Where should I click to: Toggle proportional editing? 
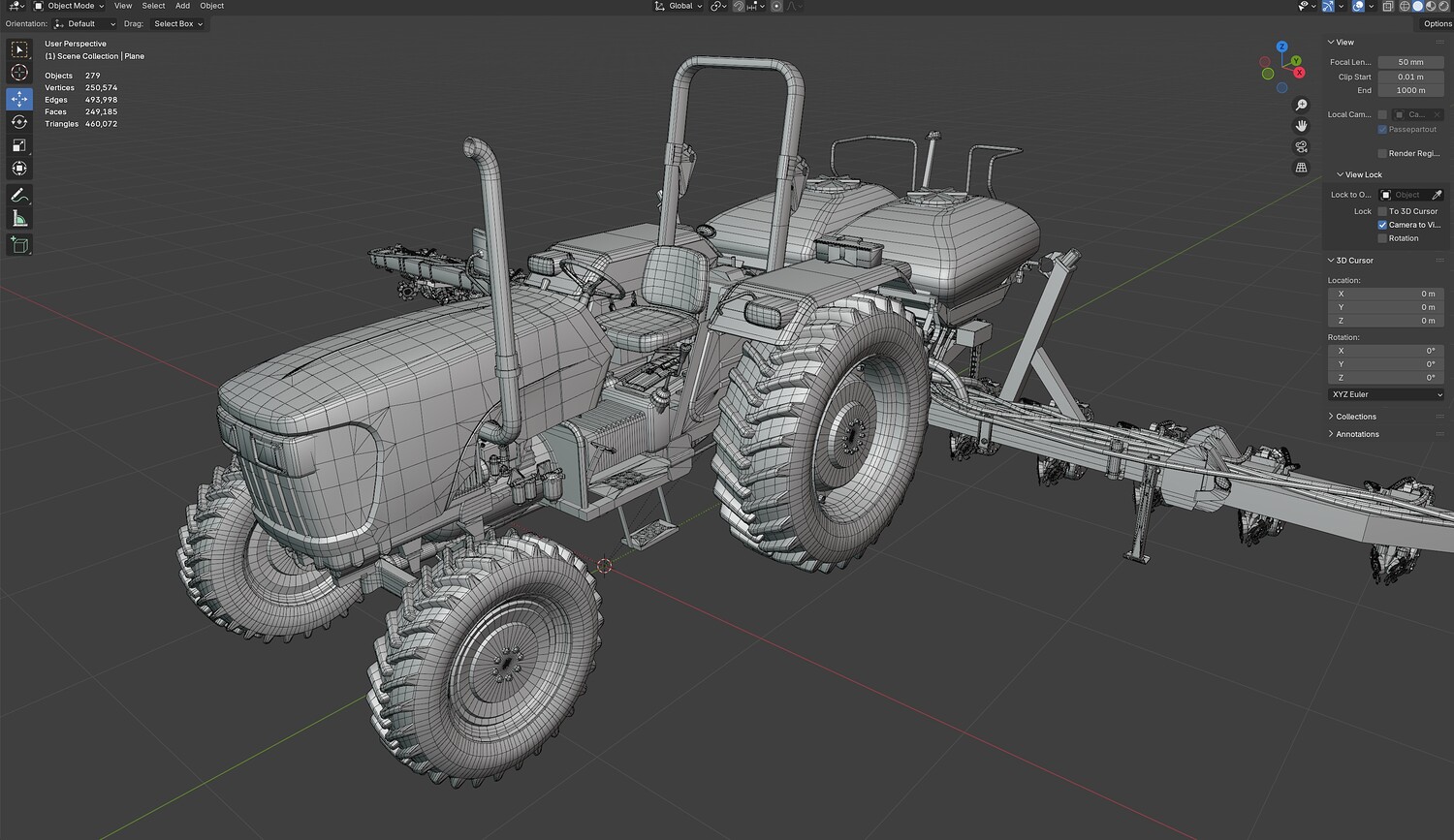tap(776, 6)
